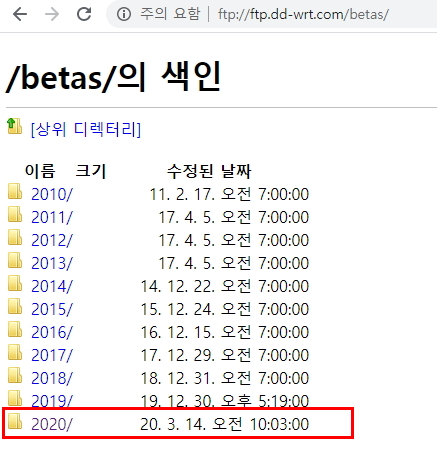Open the 2012/ folder link
The width and height of the screenshot is (437, 454).
tap(52, 240)
